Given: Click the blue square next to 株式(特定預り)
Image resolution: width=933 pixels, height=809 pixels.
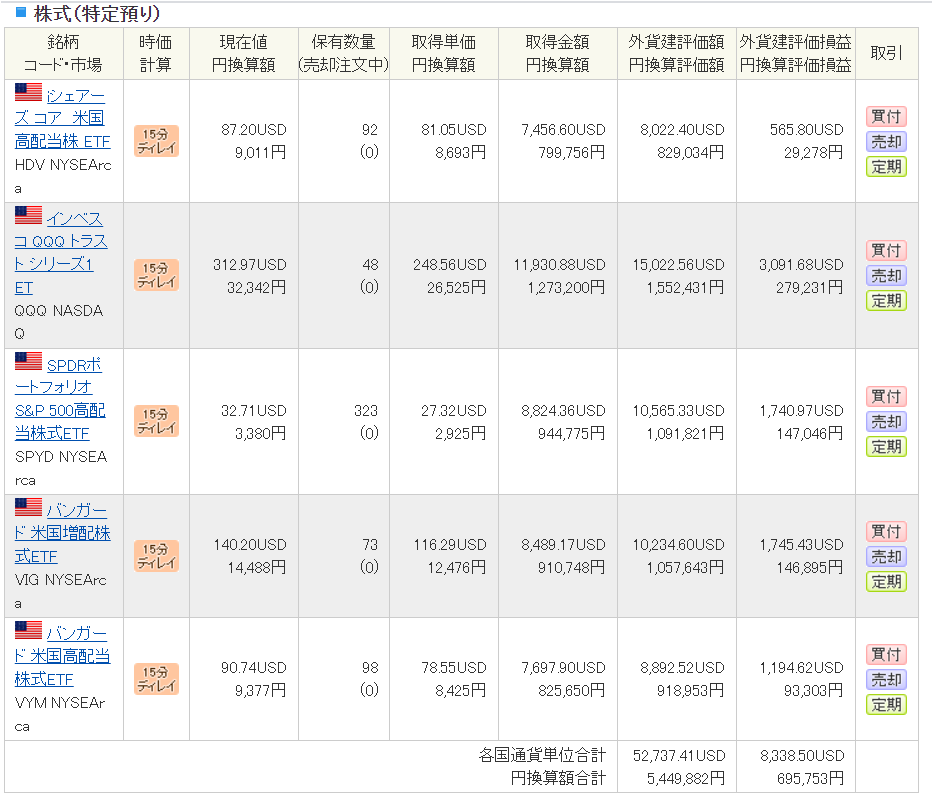Looking at the screenshot, I should [21, 12].
